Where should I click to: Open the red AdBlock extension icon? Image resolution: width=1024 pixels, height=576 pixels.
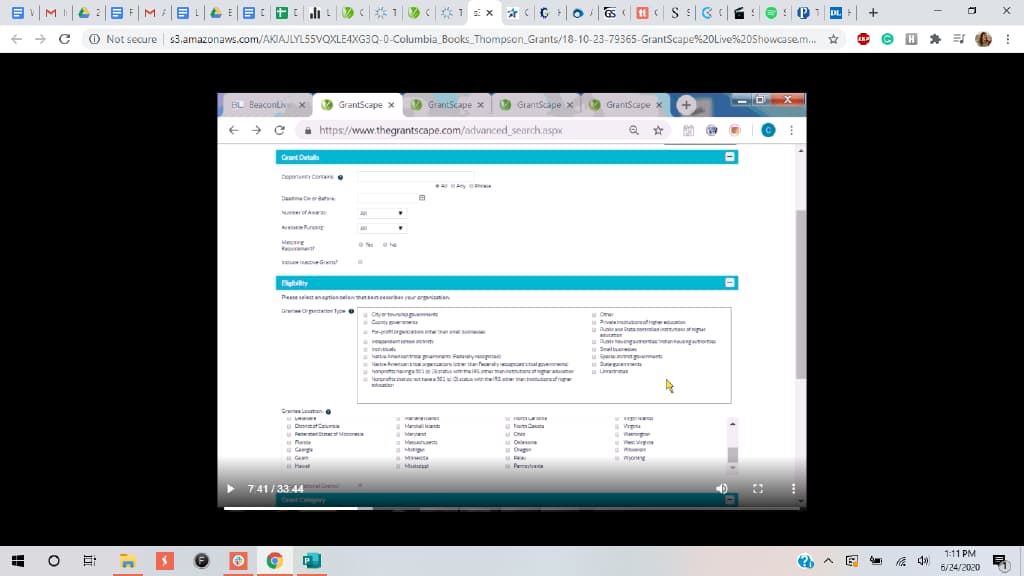tap(863, 39)
